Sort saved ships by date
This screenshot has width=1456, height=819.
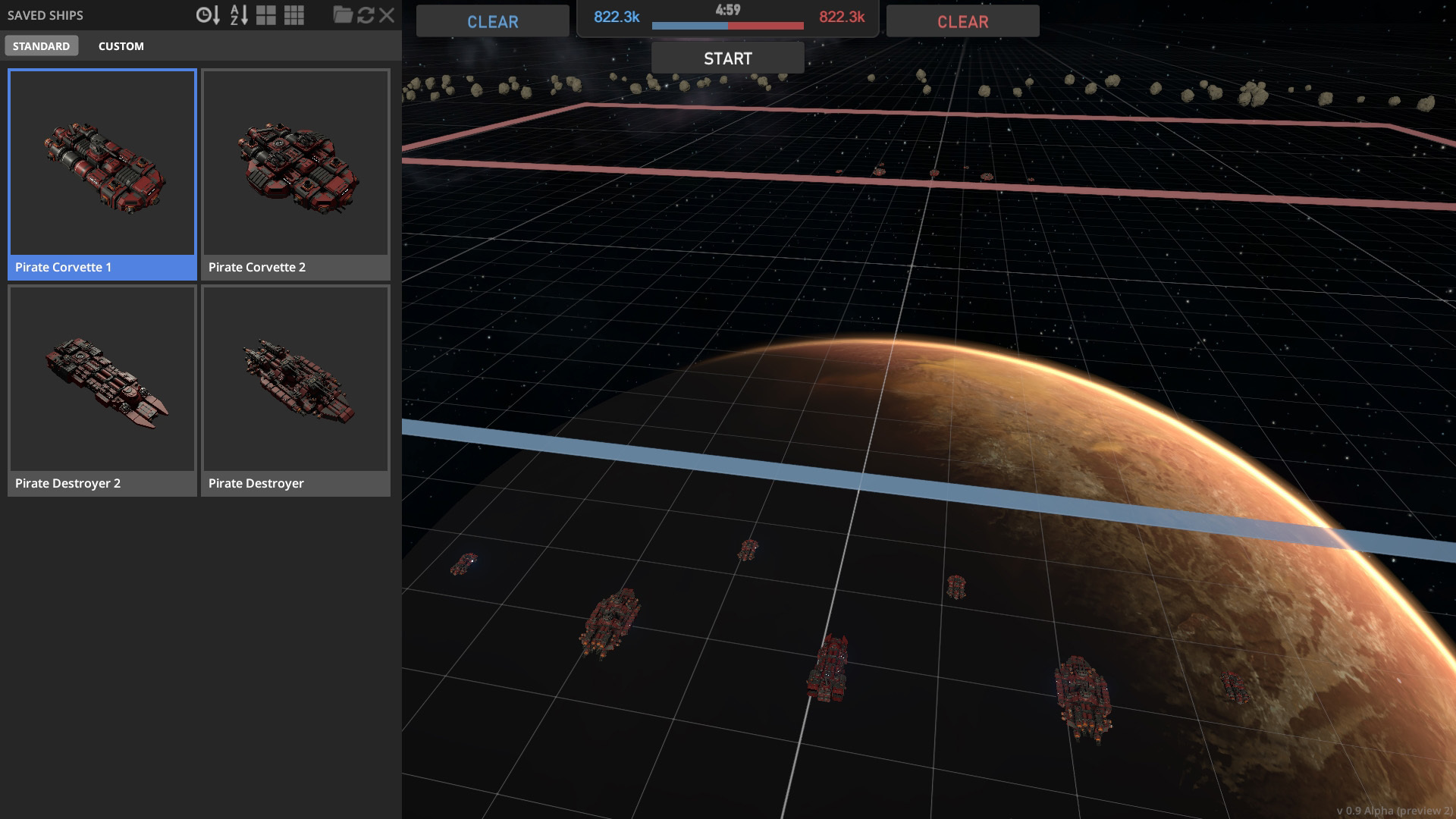(208, 15)
